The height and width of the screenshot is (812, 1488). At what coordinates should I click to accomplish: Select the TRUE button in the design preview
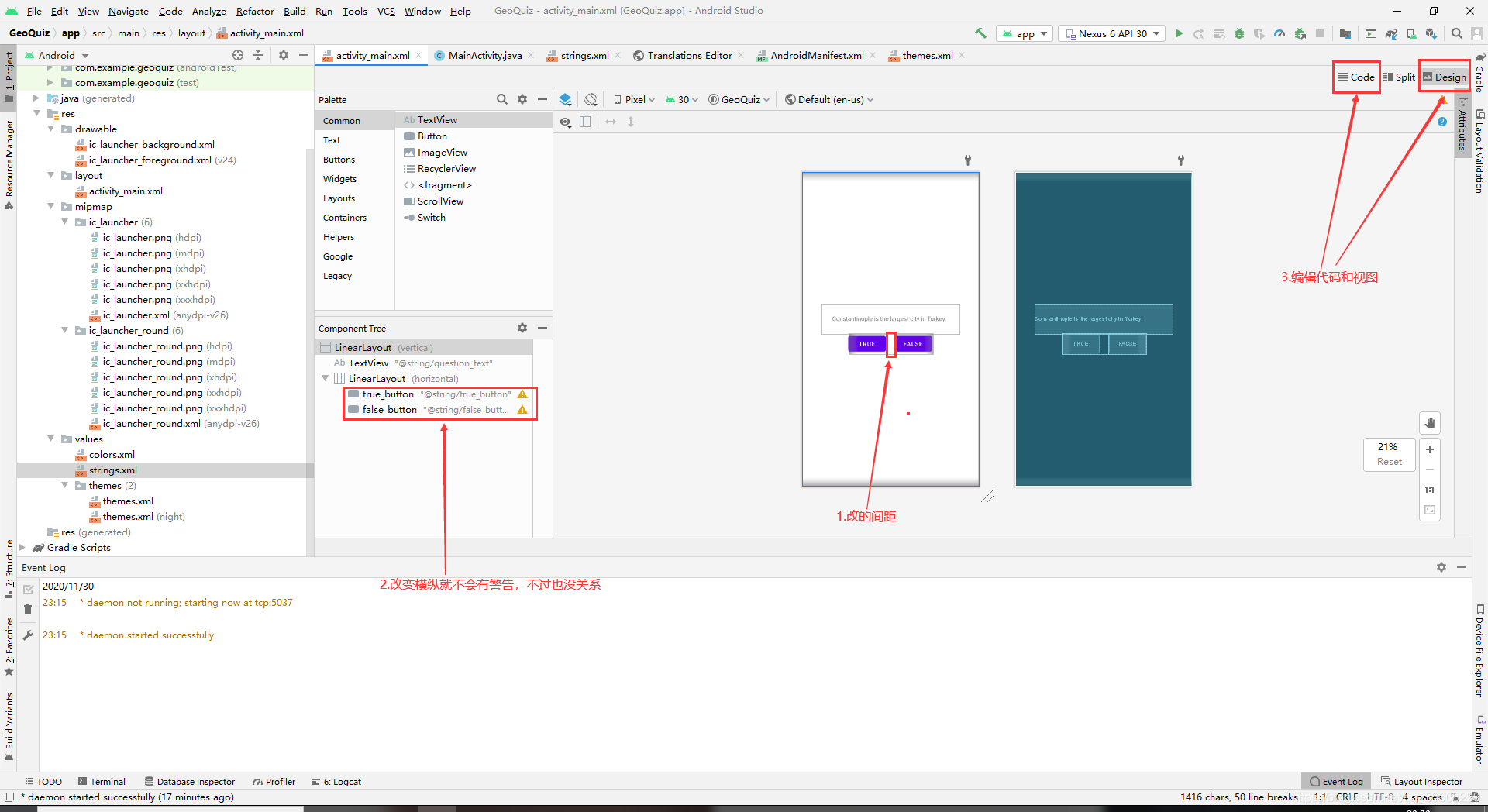pyautogui.click(x=867, y=344)
